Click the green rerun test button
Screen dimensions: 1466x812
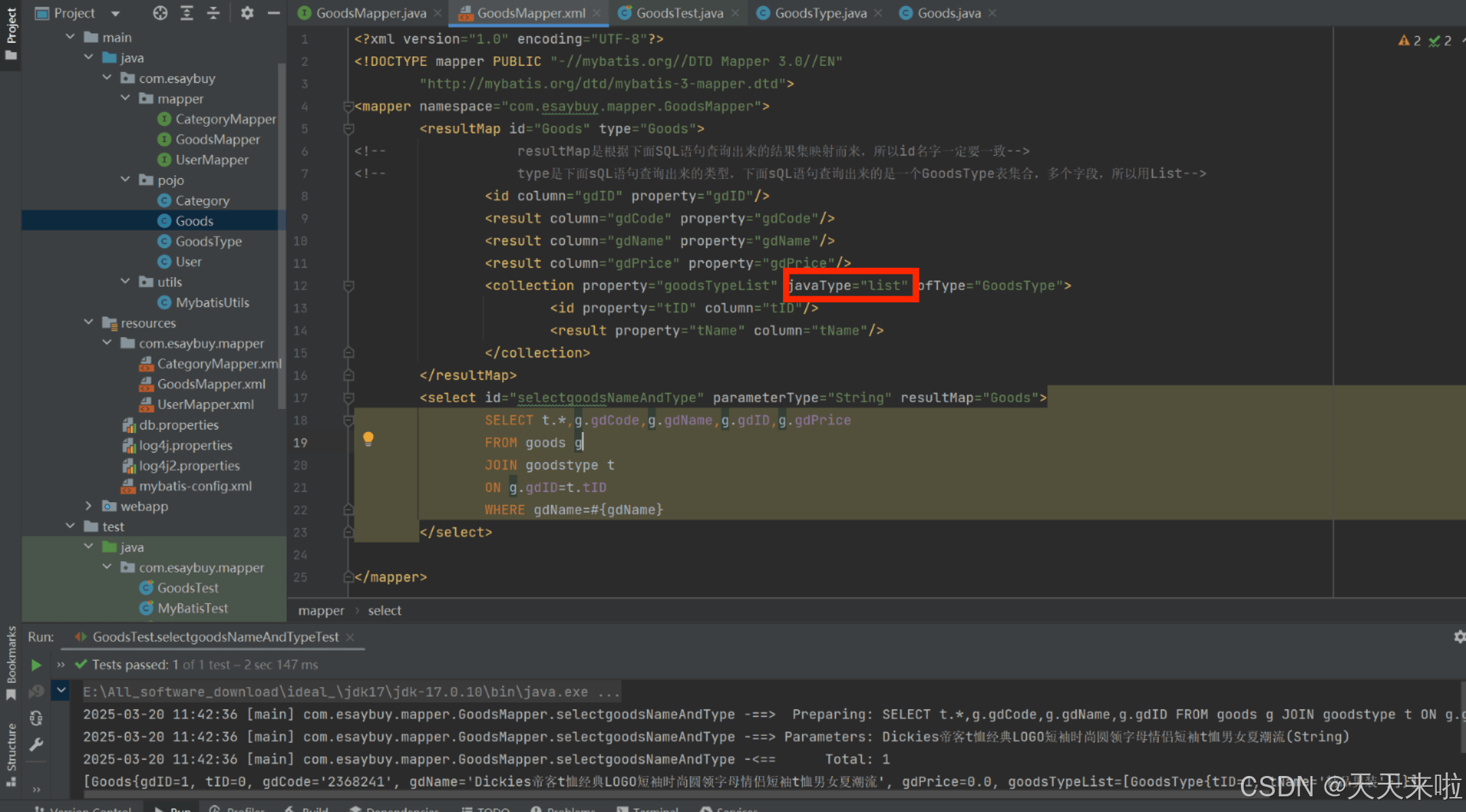36,665
